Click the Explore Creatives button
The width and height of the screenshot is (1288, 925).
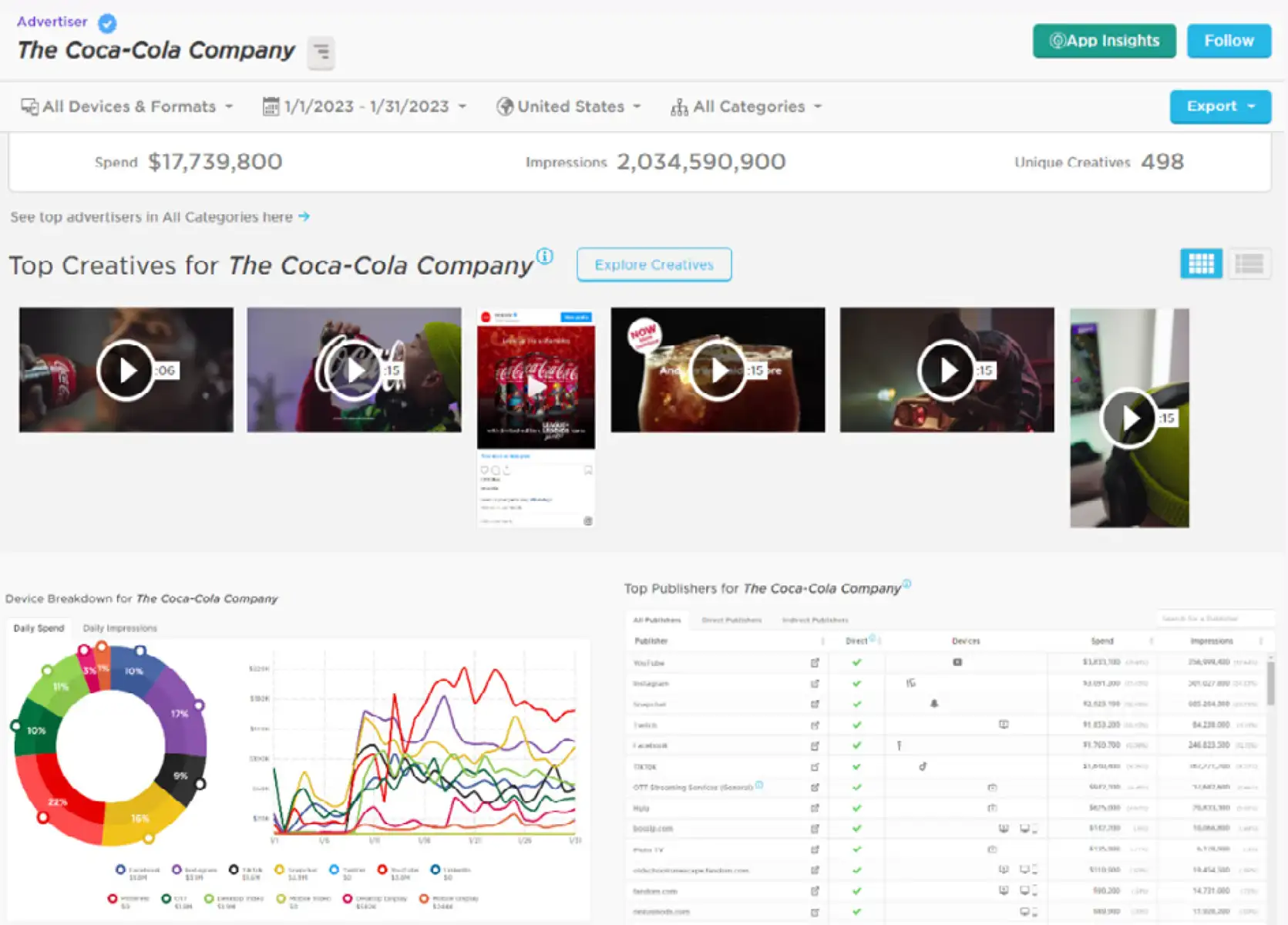[x=654, y=264]
